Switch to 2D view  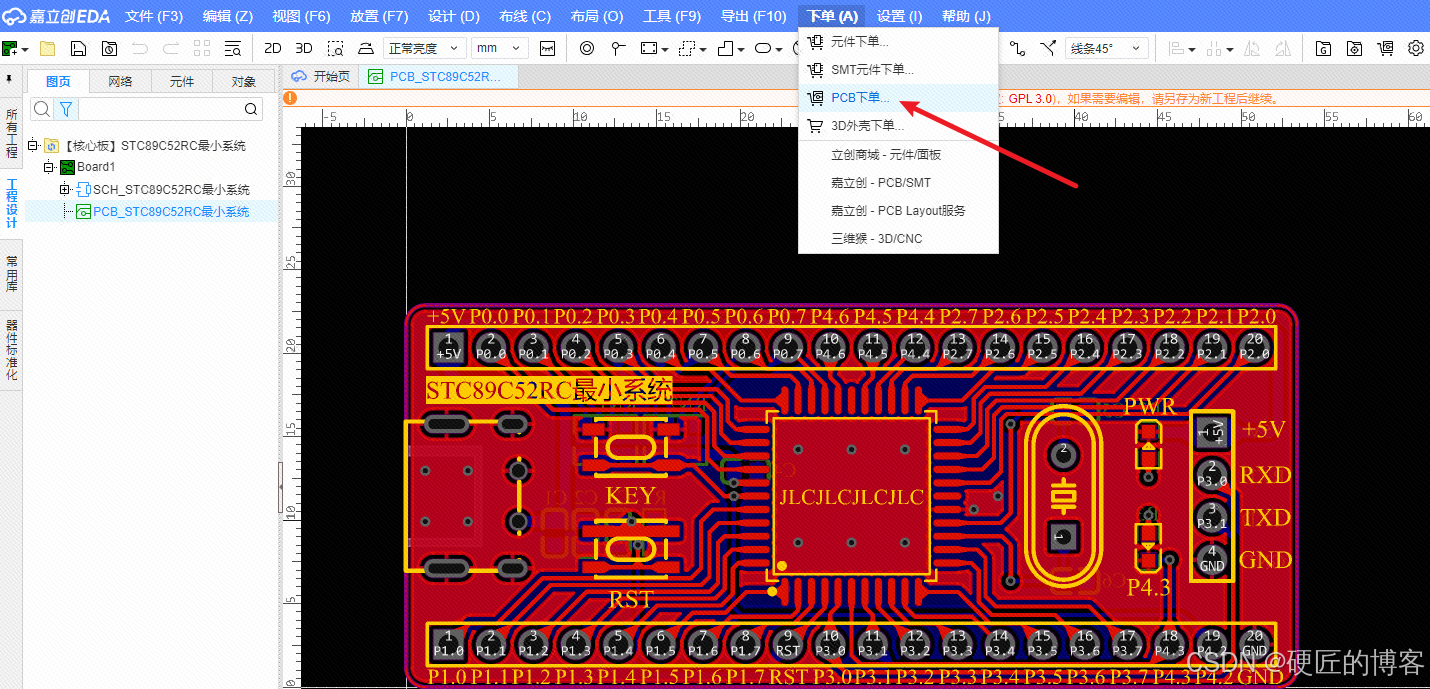click(273, 48)
